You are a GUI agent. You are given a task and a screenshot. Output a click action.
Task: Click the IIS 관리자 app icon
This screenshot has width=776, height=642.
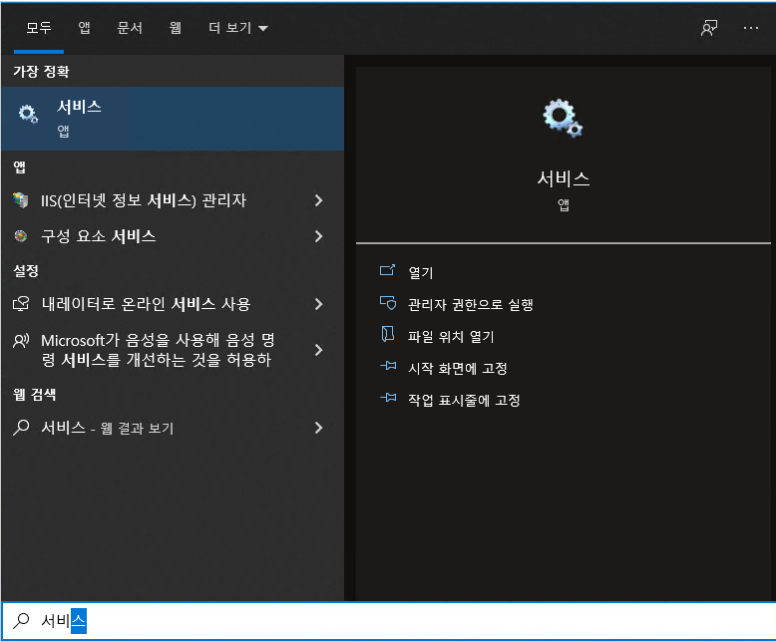21,200
